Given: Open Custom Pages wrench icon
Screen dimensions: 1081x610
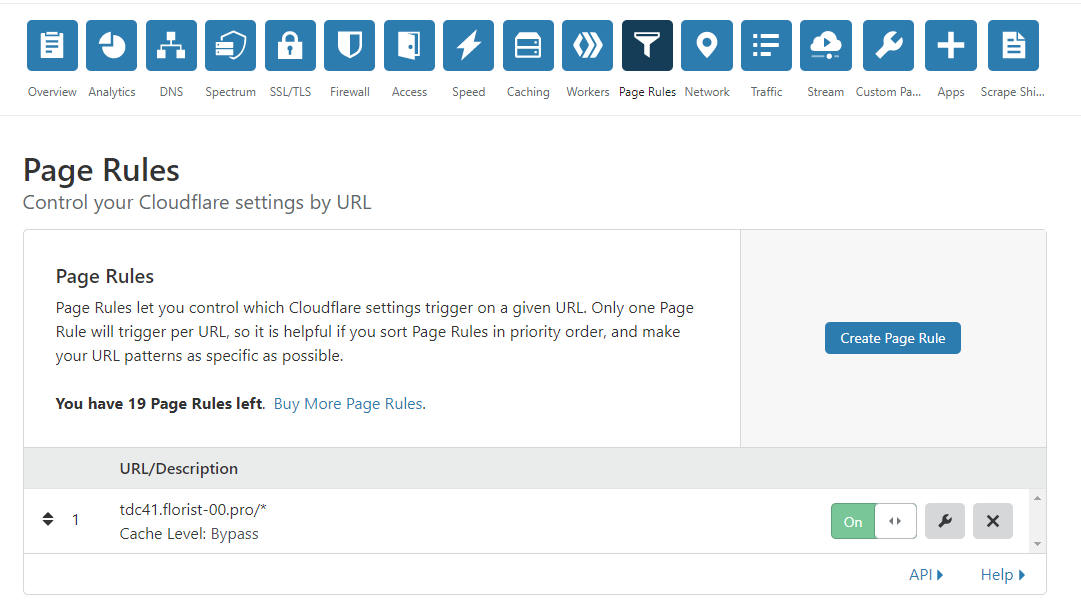Looking at the screenshot, I should pyautogui.click(x=888, y=45).
